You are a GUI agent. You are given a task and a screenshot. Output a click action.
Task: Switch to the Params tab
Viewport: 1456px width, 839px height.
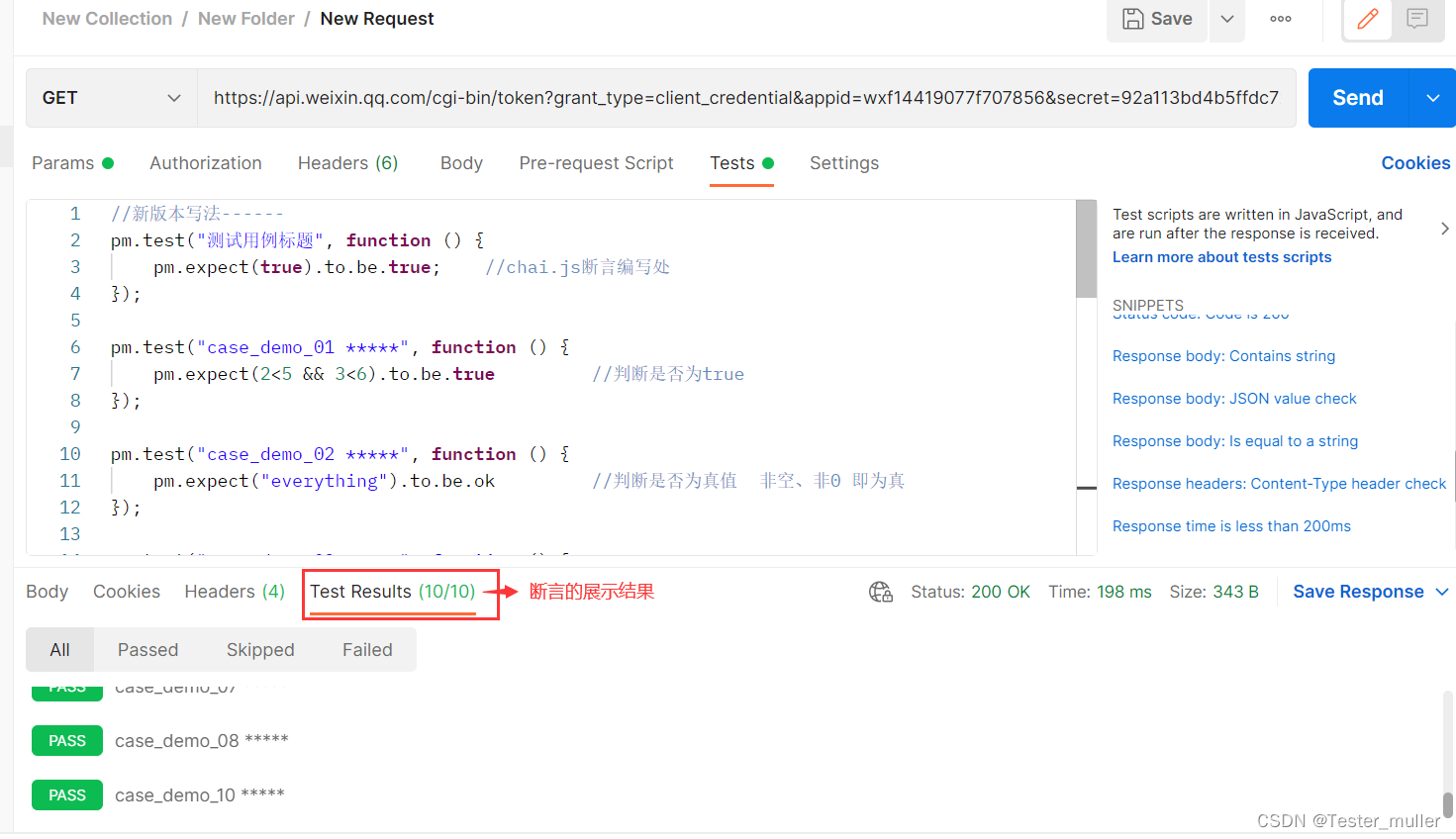pos(72,163)
